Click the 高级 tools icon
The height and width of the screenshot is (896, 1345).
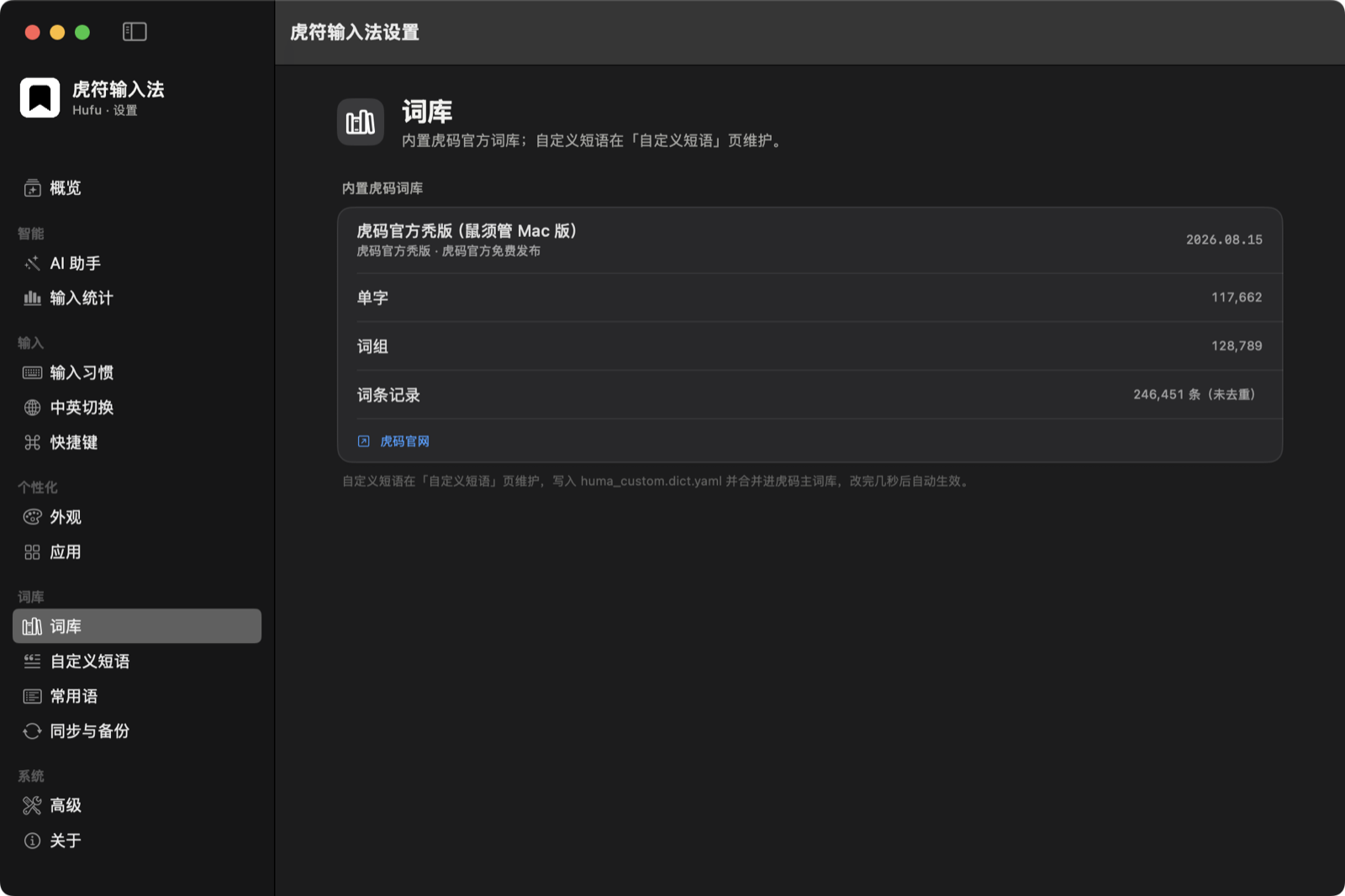pyautogui.click(x=32, y=805)
